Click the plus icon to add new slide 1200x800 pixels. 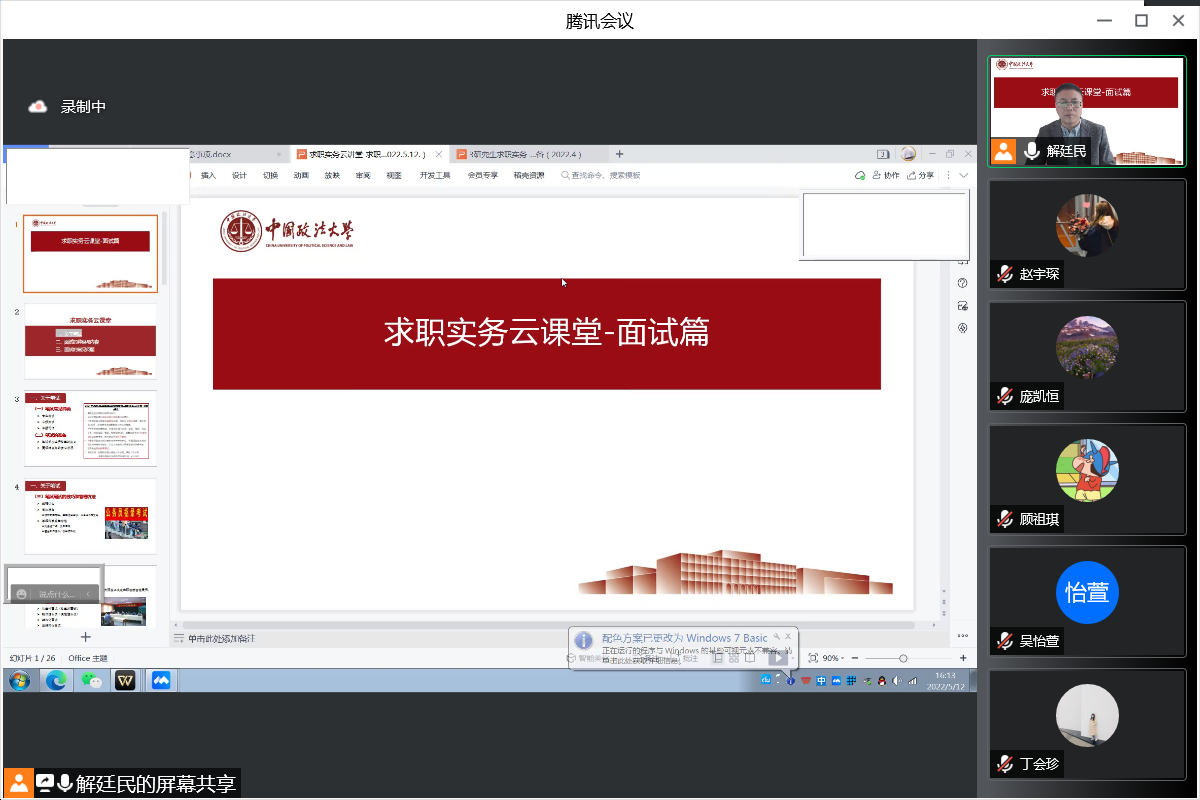pyautogui.click(x=86, y=637)
